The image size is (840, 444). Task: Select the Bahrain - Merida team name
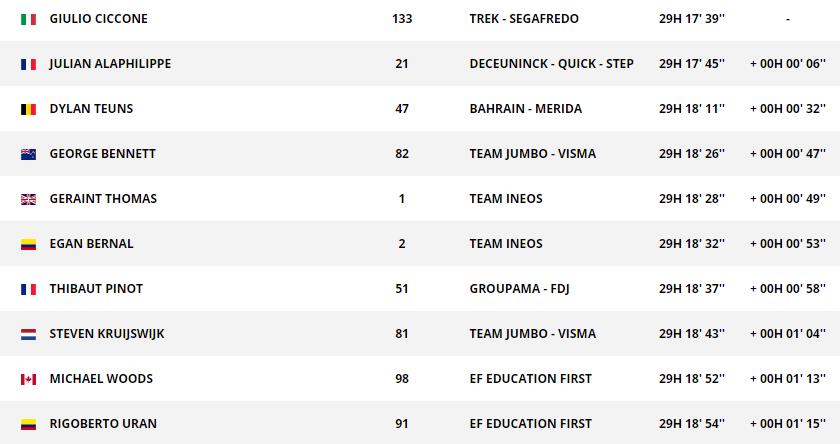525,109
